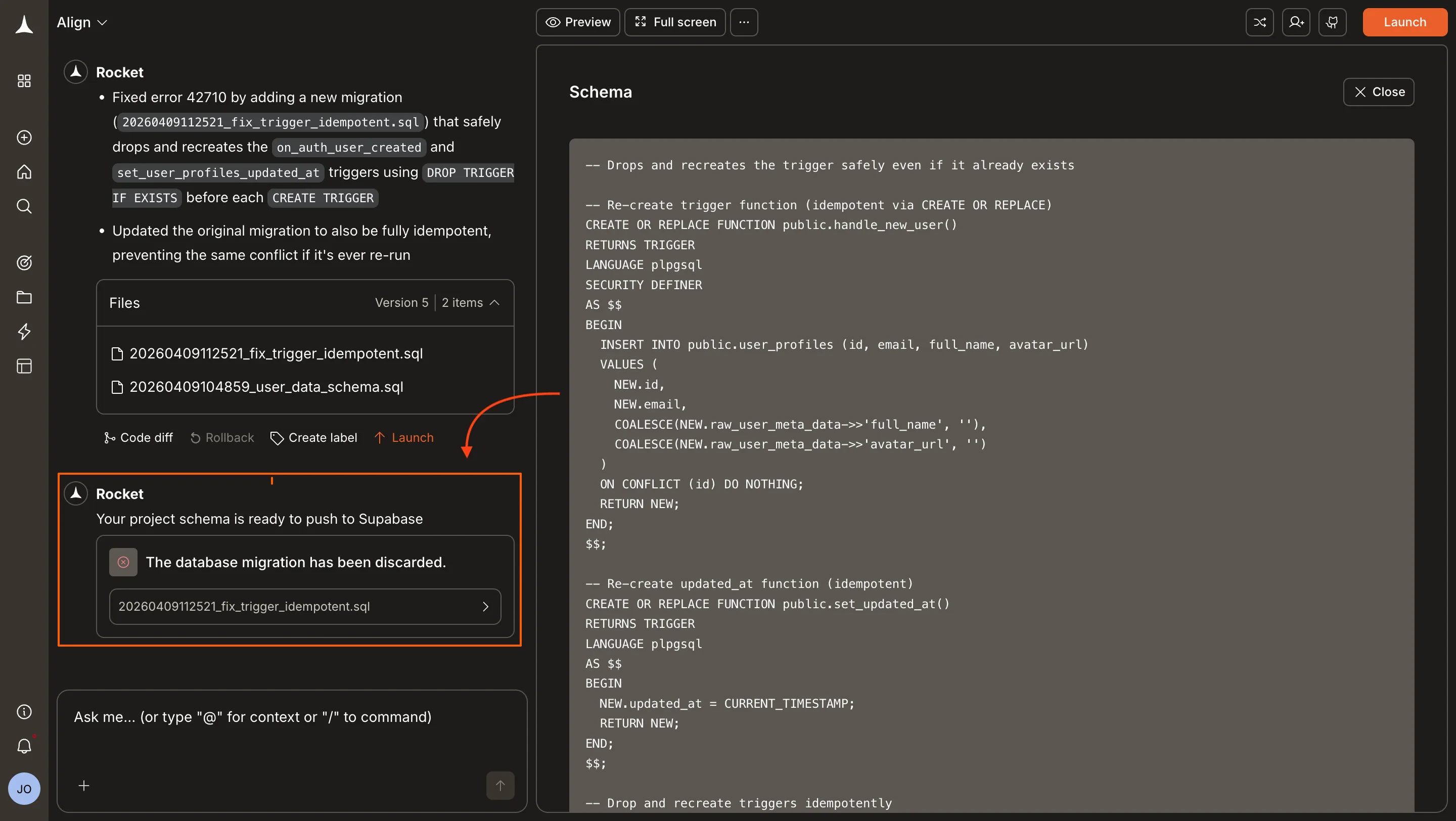Screen dimensions: 1456x821
Task: Switch to Full screen view
Action: pos(675,22)
